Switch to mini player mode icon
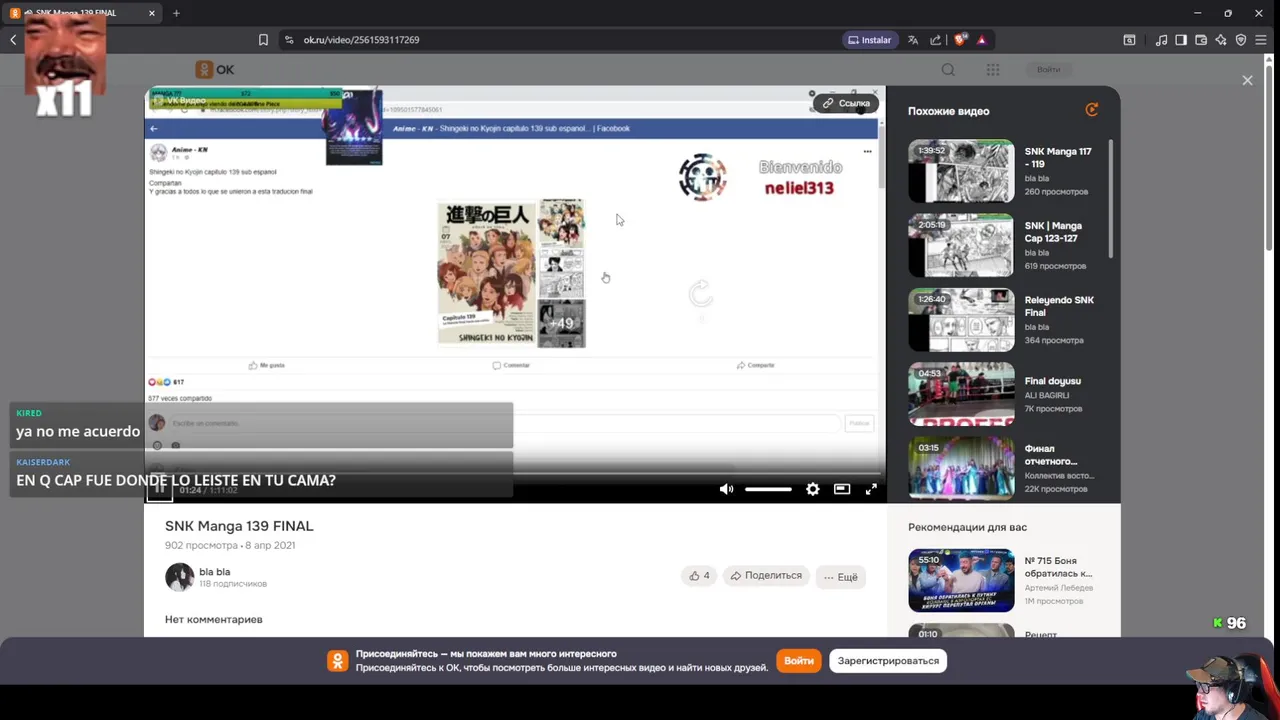The image size is (1280, 720). 842,489
